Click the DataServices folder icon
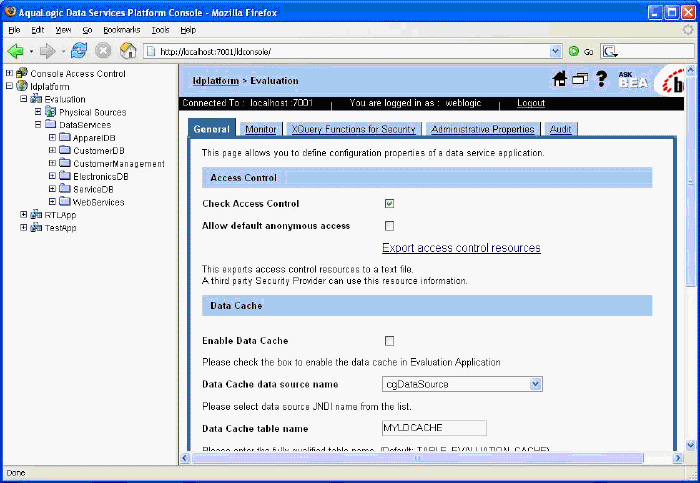This screenshot has height=483, width=700. coord(50,124)
